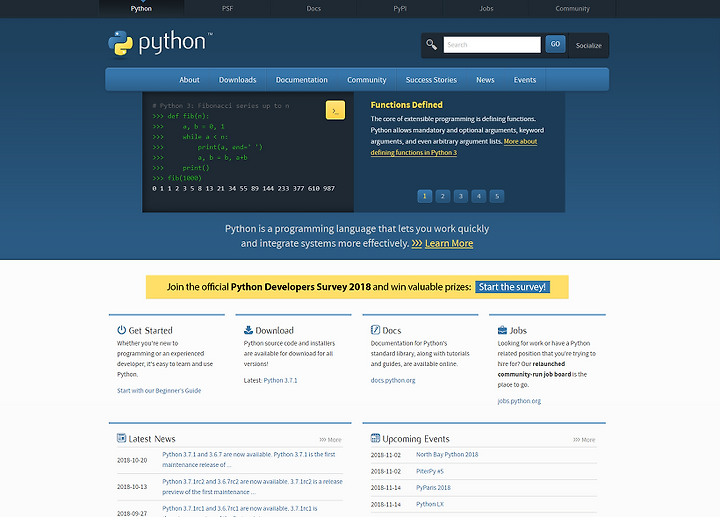Open the Latest News heading link
This screenshot has width=720, height=517.
tap(152, 438)
